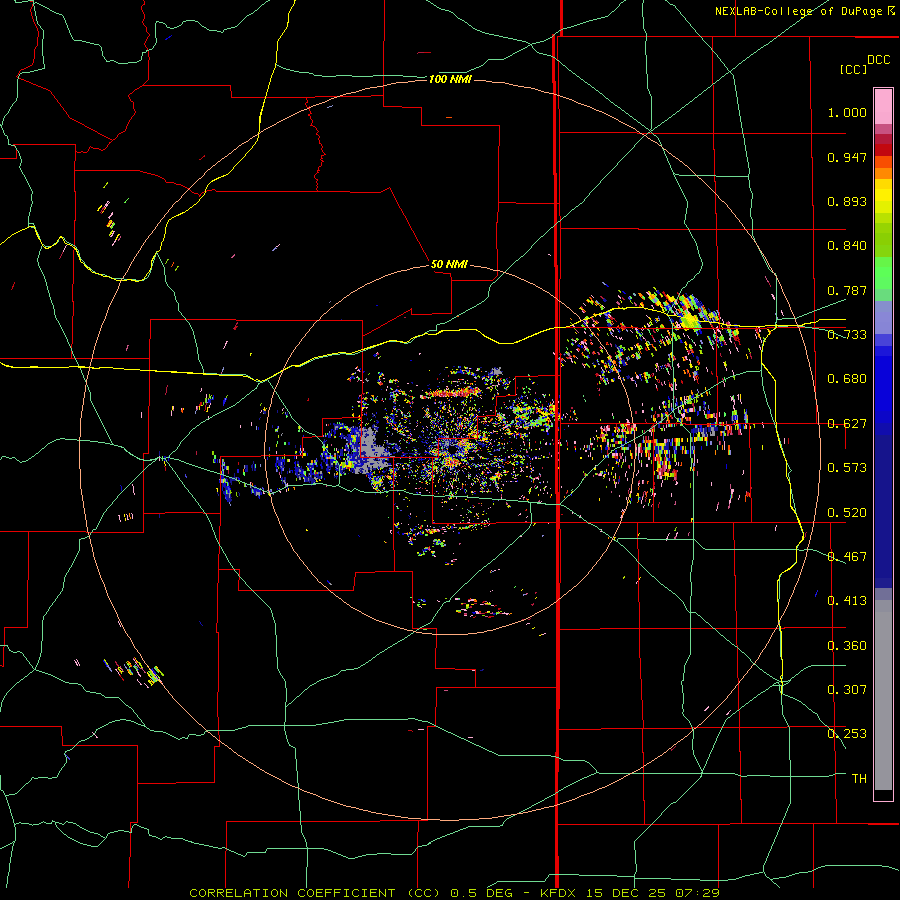Click the [CC] legend unit label
Image resolution: width=900 pixels, height=900 pixels.
[x=853, y=69]
